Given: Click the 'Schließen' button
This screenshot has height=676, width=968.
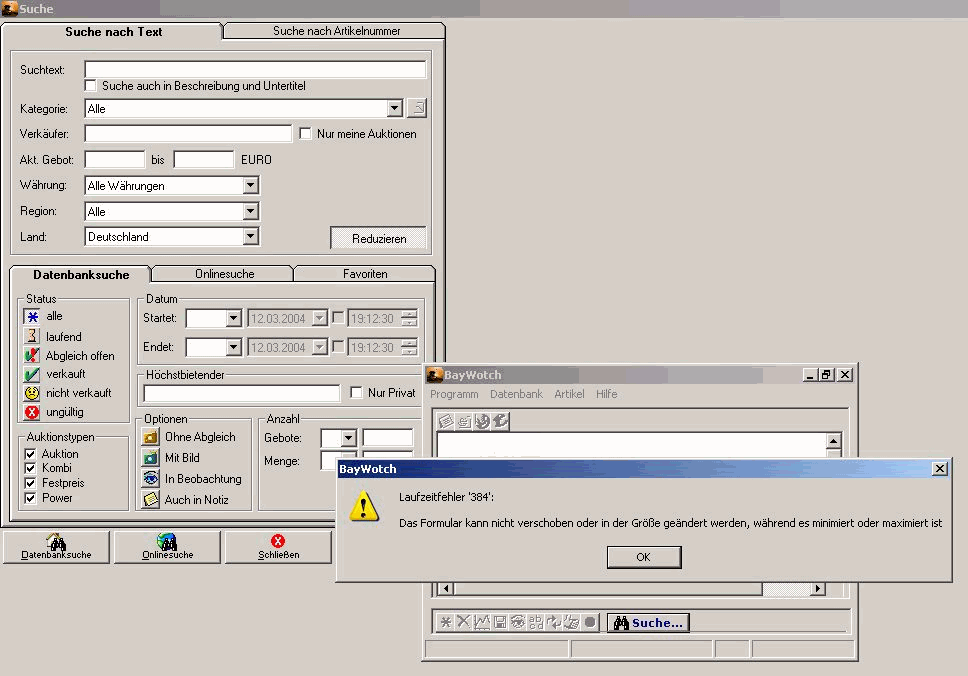Looking at the screenshot, I should (x=278, y=547).
